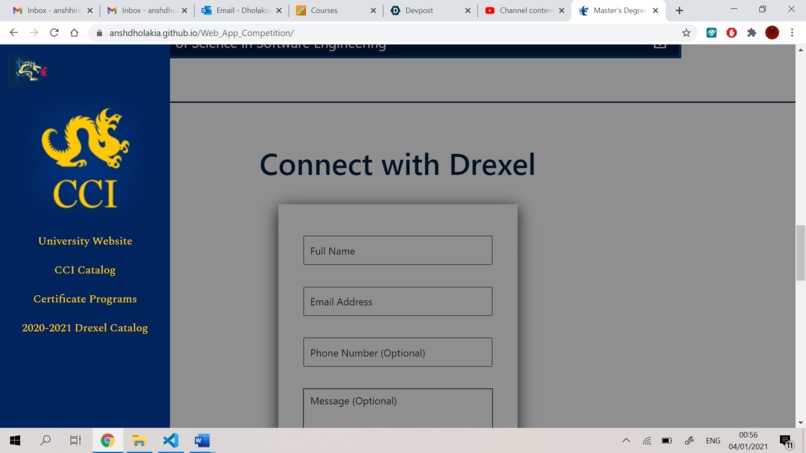Open File Explorer from the taskbar
The image size is (806, 453).
[139, 440]
